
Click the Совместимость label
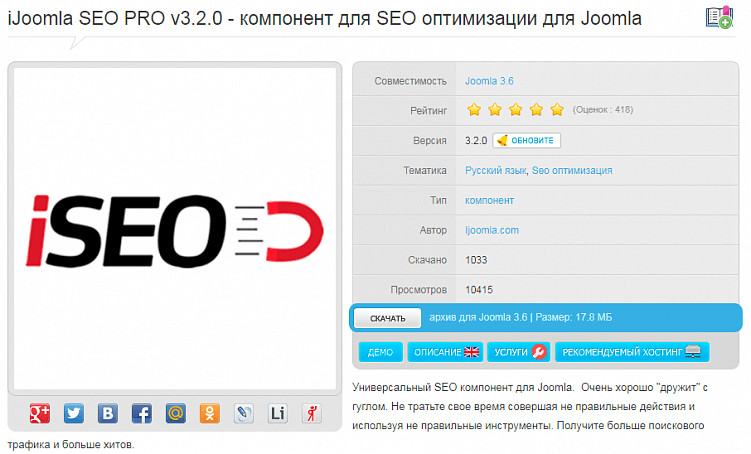(410, 81)
